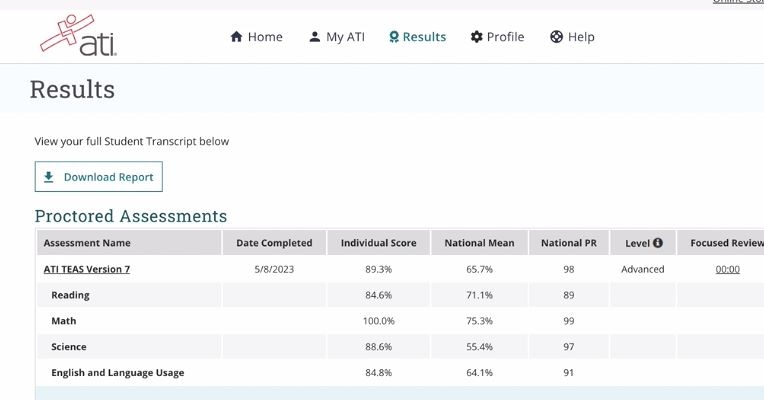Click the Reading national mean 71.1%
The height and width of the screenshot is (400, 764).
click(479, 295)
